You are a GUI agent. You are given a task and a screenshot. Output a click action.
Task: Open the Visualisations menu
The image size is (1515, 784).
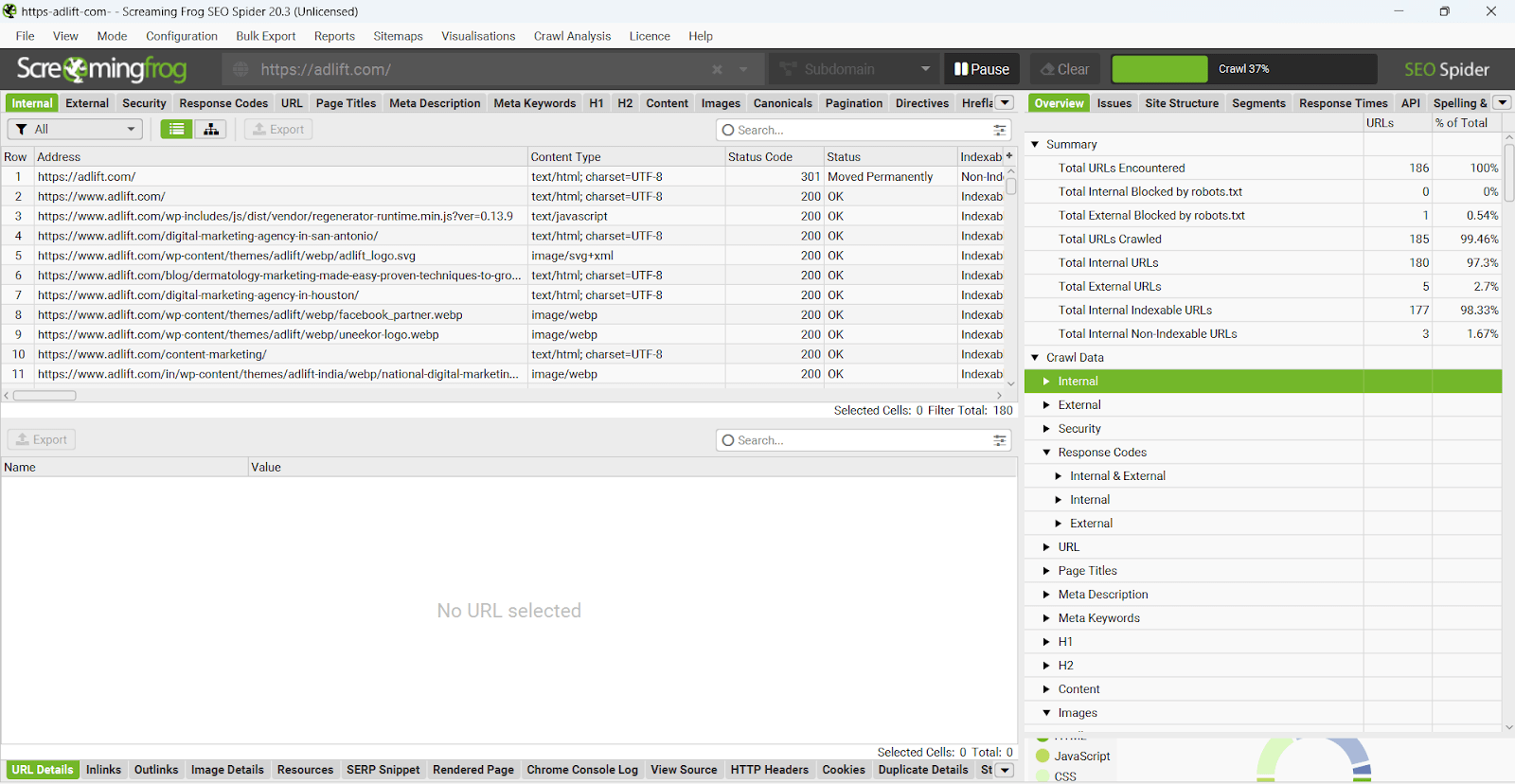[478, 36]
